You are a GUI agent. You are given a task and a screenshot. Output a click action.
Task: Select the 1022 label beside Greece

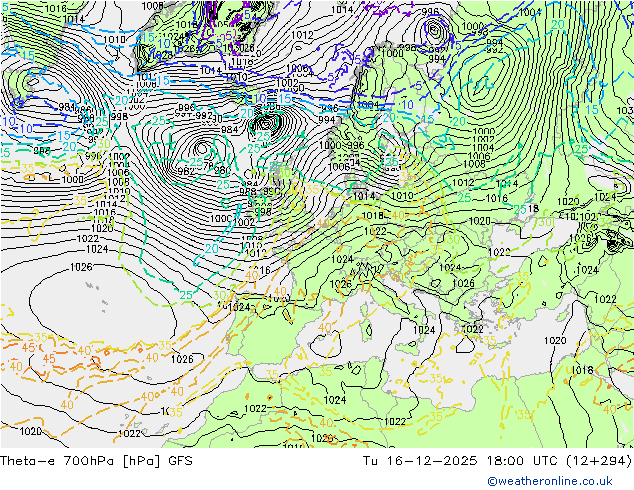coord(472,329)
